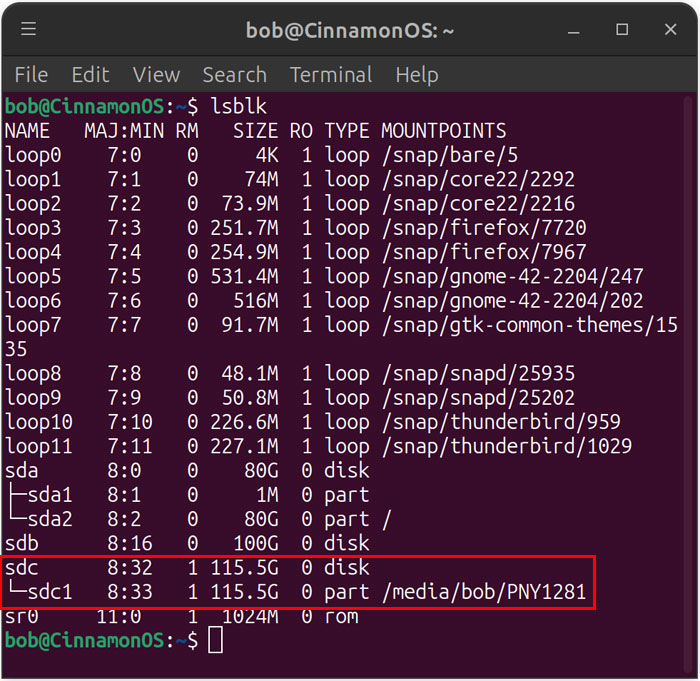Close the terminal window
Image resolution: width=700 pixels, height=681 pixels.
coord(670,29)
